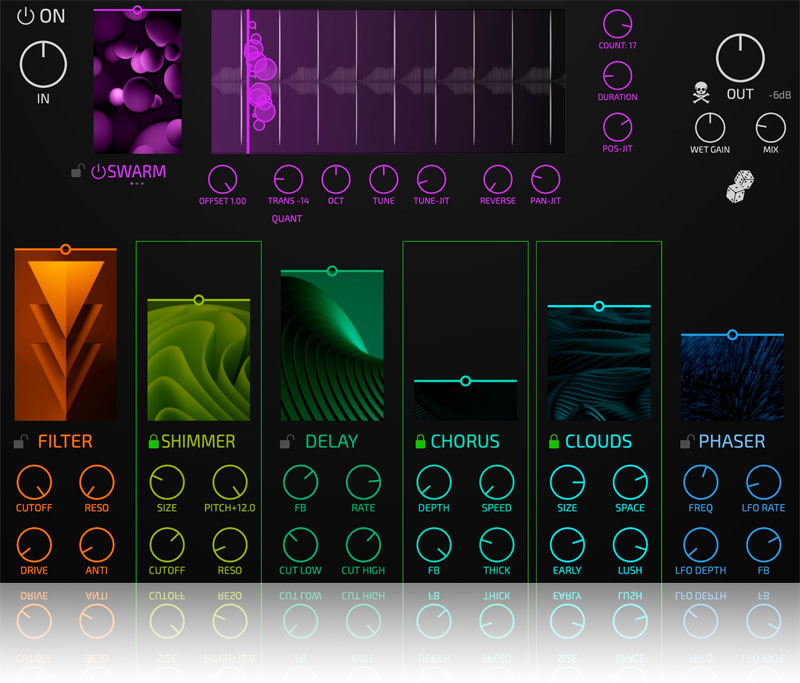
Task: Click the MIX knob
Action: (770, 127)
